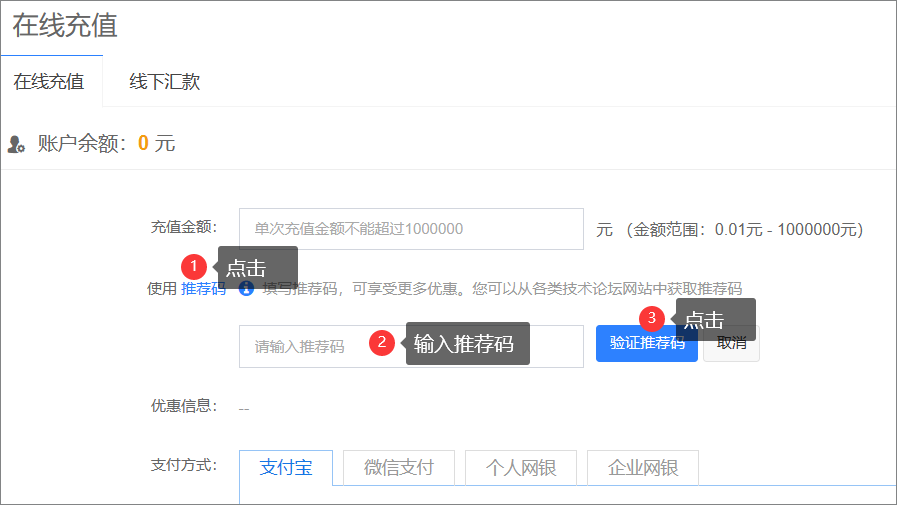
Task: Select 微信支付 payment method tab
Action: point(399,468)
